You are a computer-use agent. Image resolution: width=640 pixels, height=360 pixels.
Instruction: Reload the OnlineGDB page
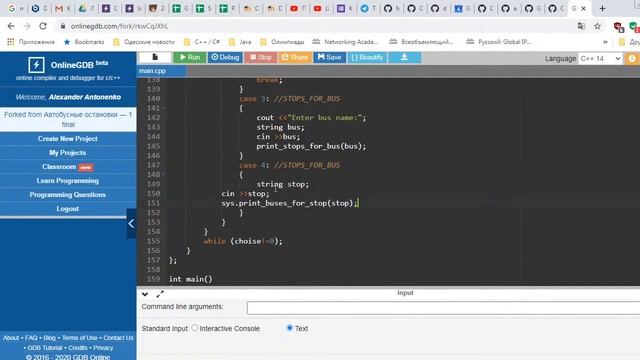(43, 26)
